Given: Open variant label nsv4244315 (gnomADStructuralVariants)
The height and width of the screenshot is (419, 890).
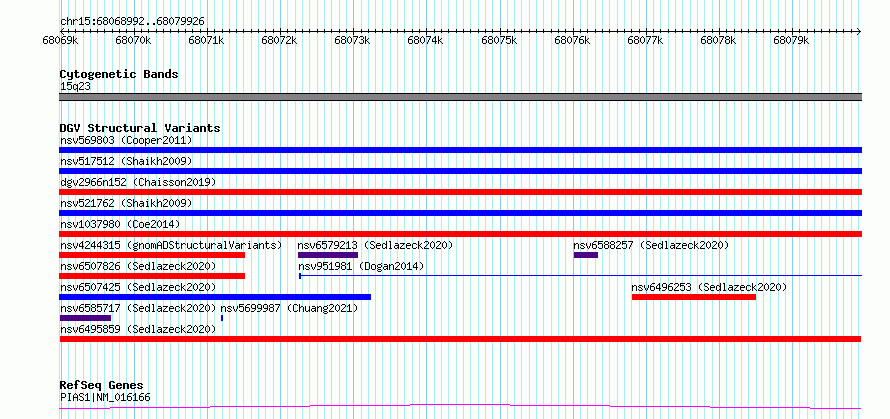Looking at the screenshot, I should 171,245.
